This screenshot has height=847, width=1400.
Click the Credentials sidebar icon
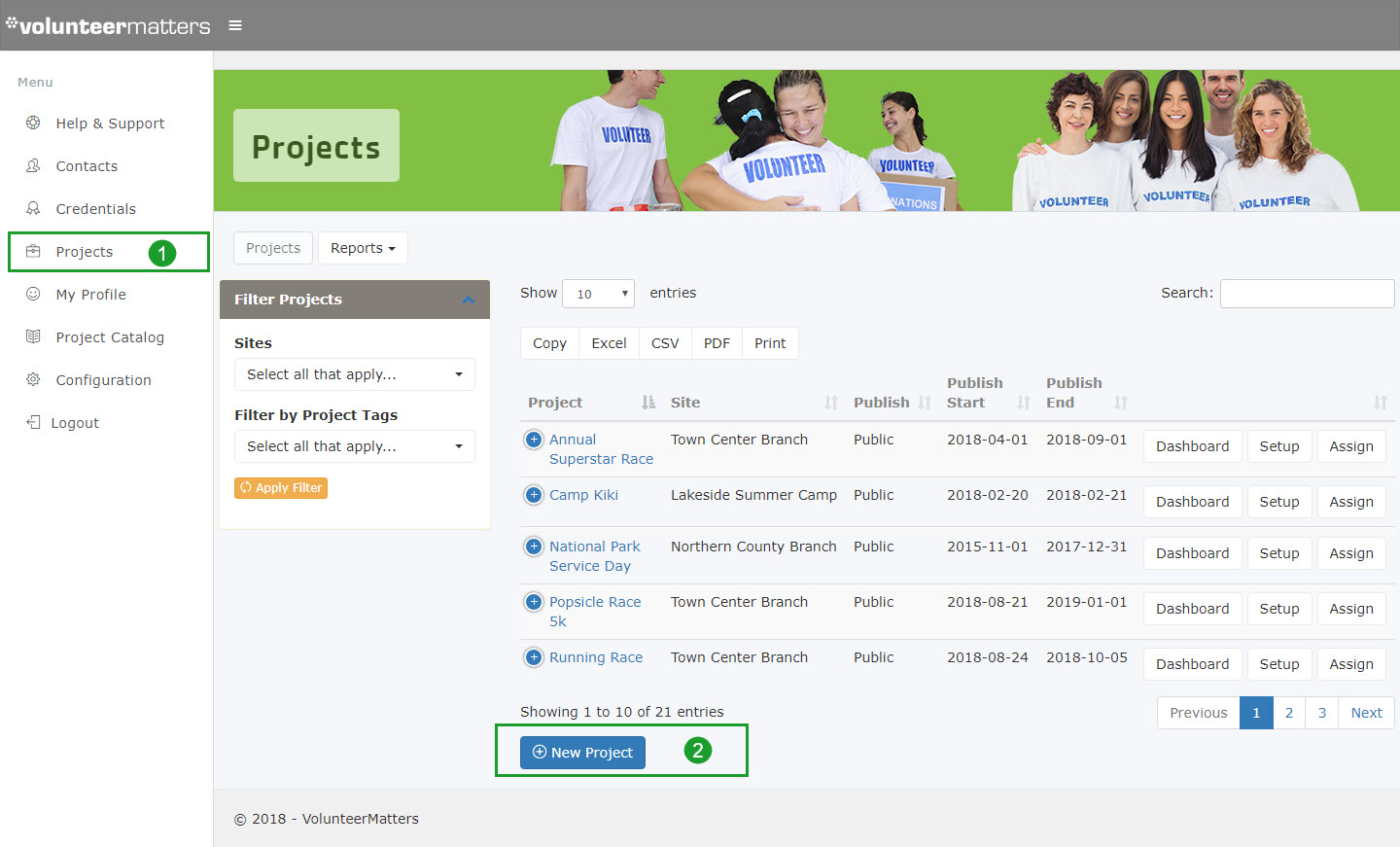32,208
